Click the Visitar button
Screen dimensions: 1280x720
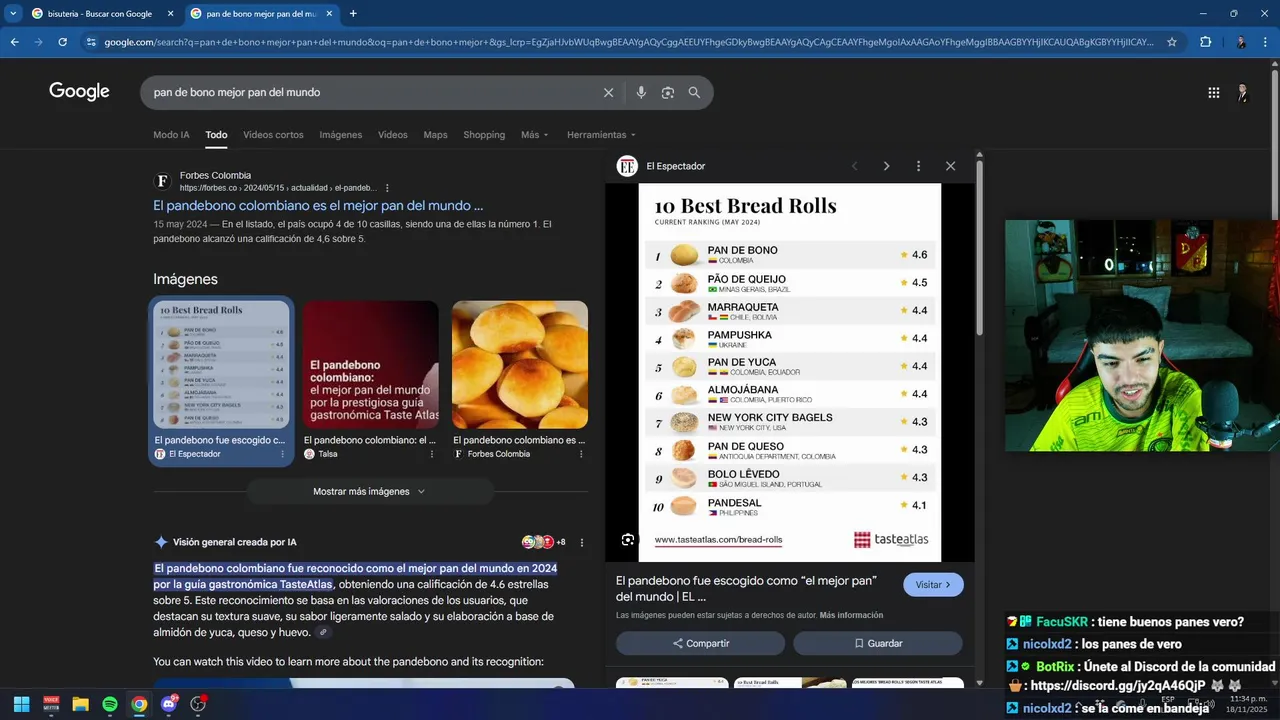(933, 585)
